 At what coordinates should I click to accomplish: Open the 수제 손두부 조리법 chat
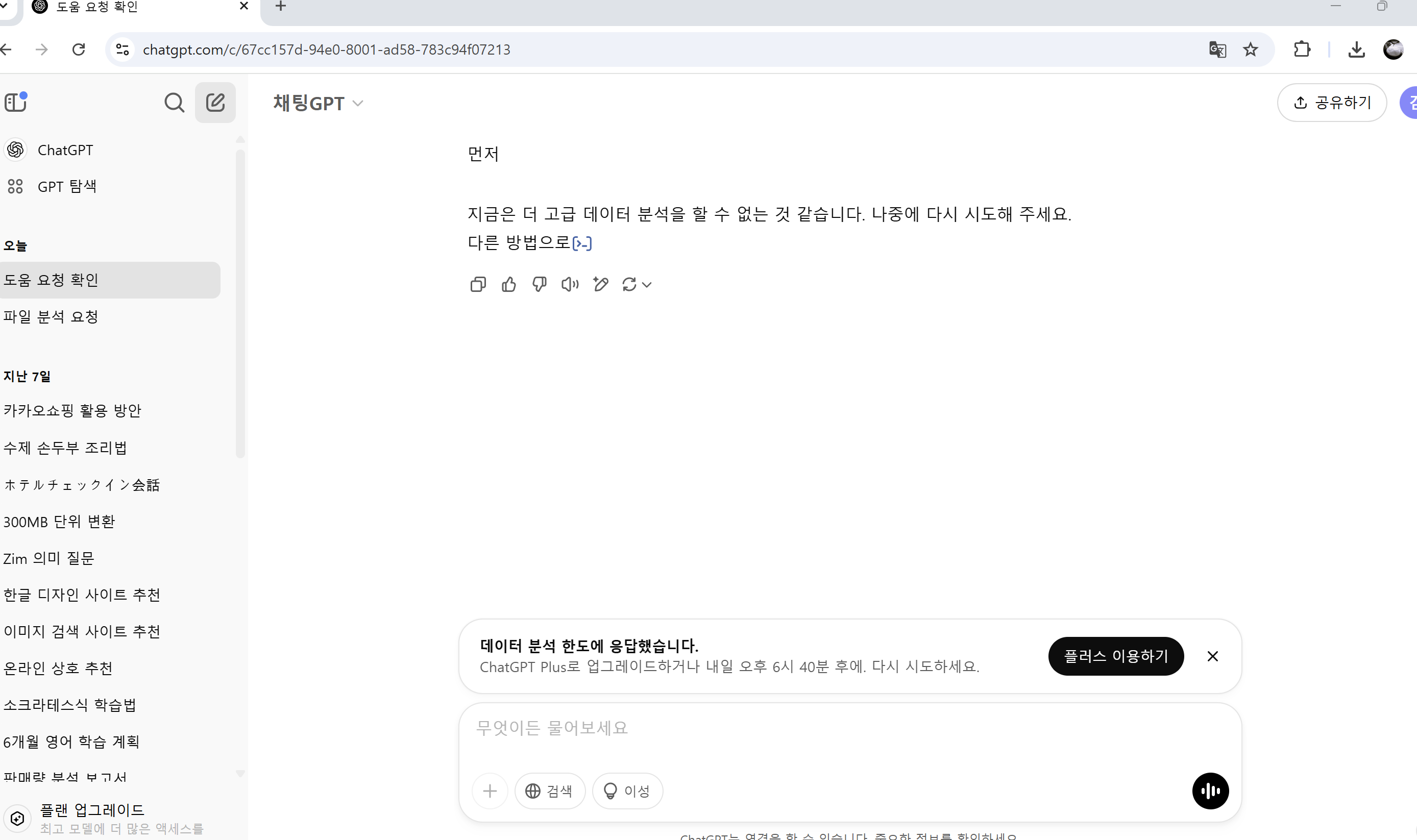click(109, 448)
